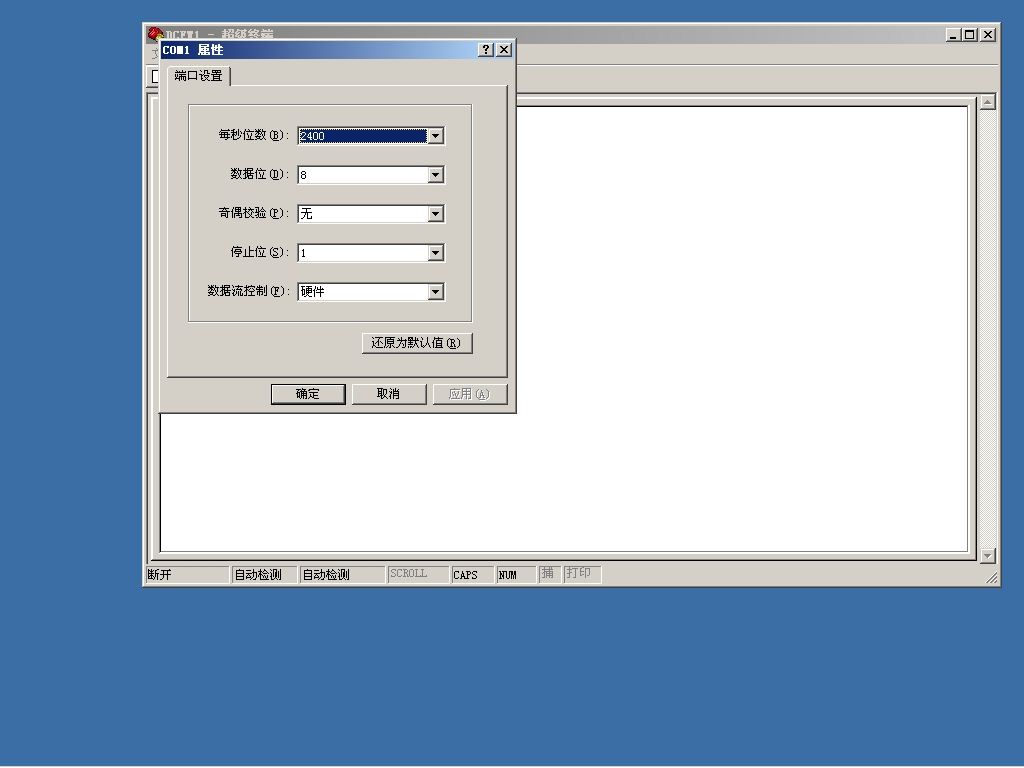
Task: Click the scroll up arrow in terminal window
Action: pos(987,102)
